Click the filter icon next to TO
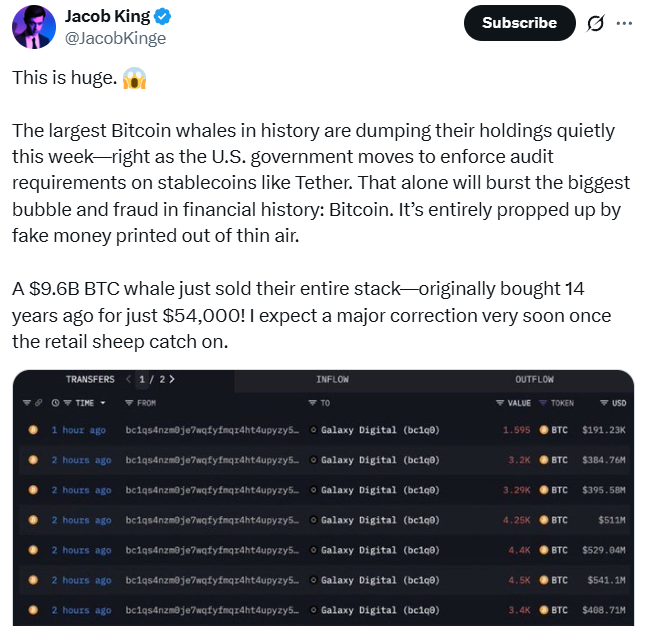 pos(312,402)
